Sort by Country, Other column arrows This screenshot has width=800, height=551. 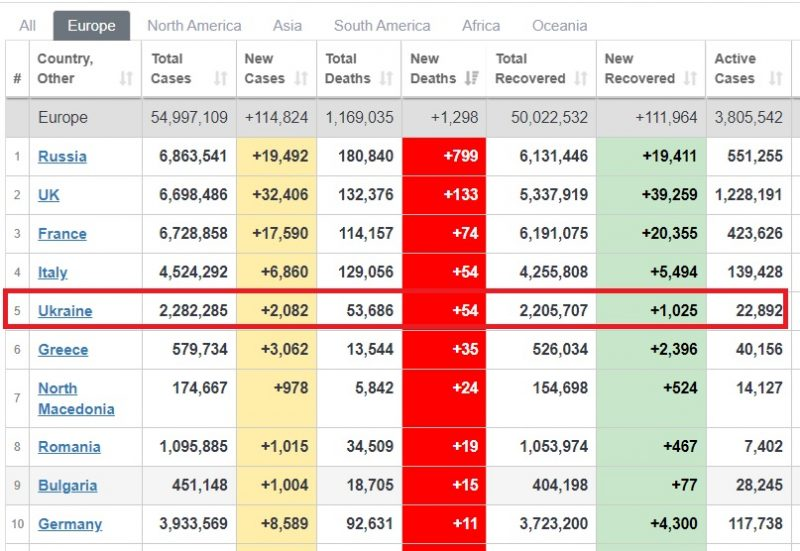click(126, 78)
